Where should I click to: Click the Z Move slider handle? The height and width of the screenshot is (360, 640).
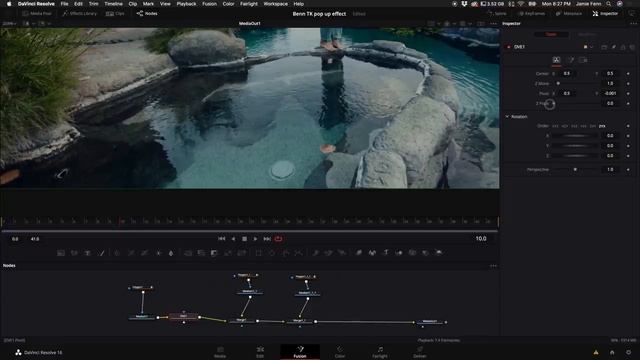click(558, 84)
